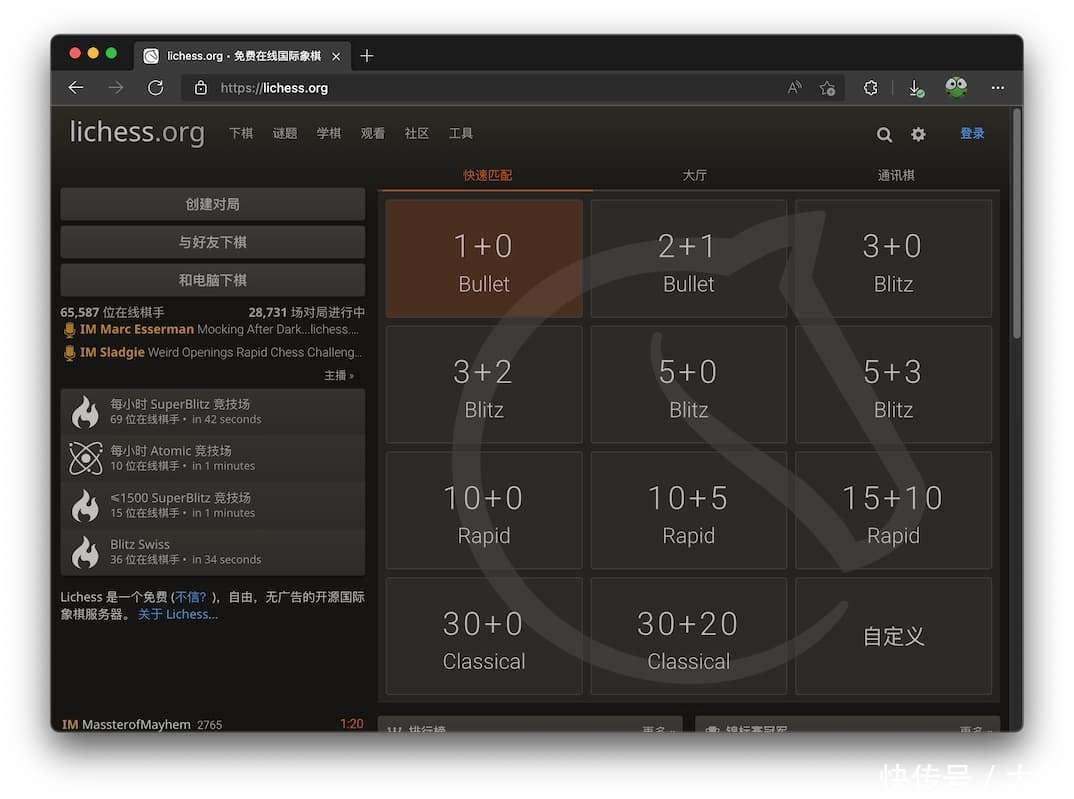The width and height of the screenshot is (1074, 799).
Task: Open the browser ellipsis menu
Action: [998, 88]
